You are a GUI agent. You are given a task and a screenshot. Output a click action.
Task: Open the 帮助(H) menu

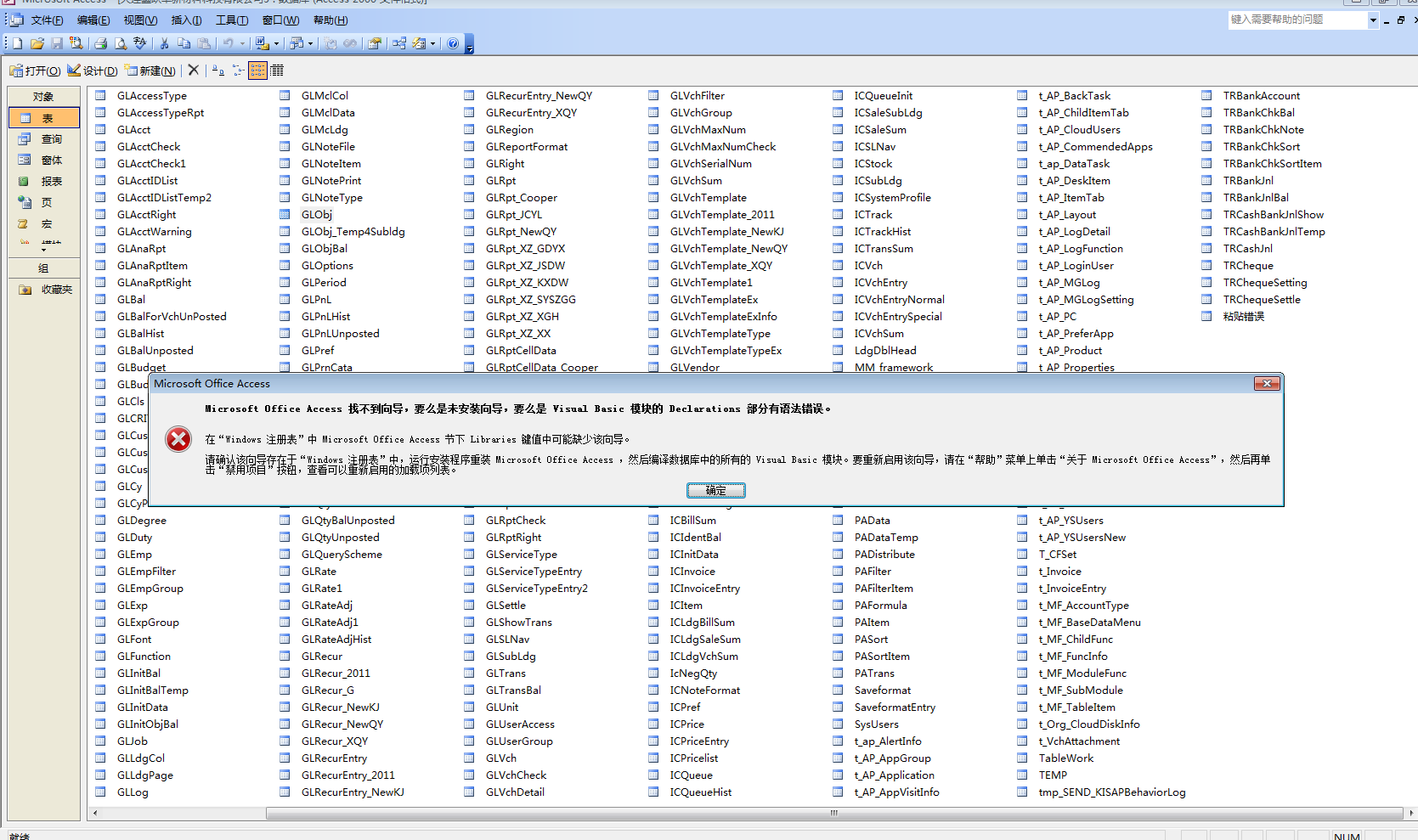(330, 20)
